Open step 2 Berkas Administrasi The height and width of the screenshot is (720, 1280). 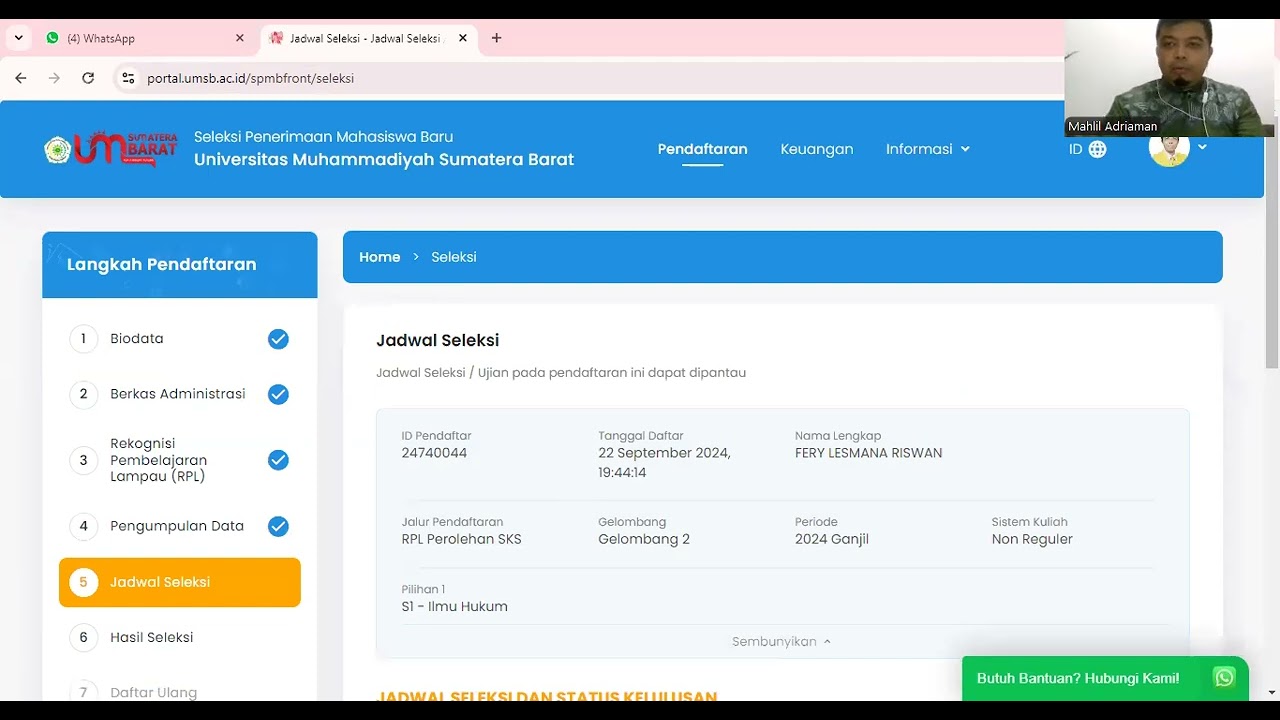(179, 394)
